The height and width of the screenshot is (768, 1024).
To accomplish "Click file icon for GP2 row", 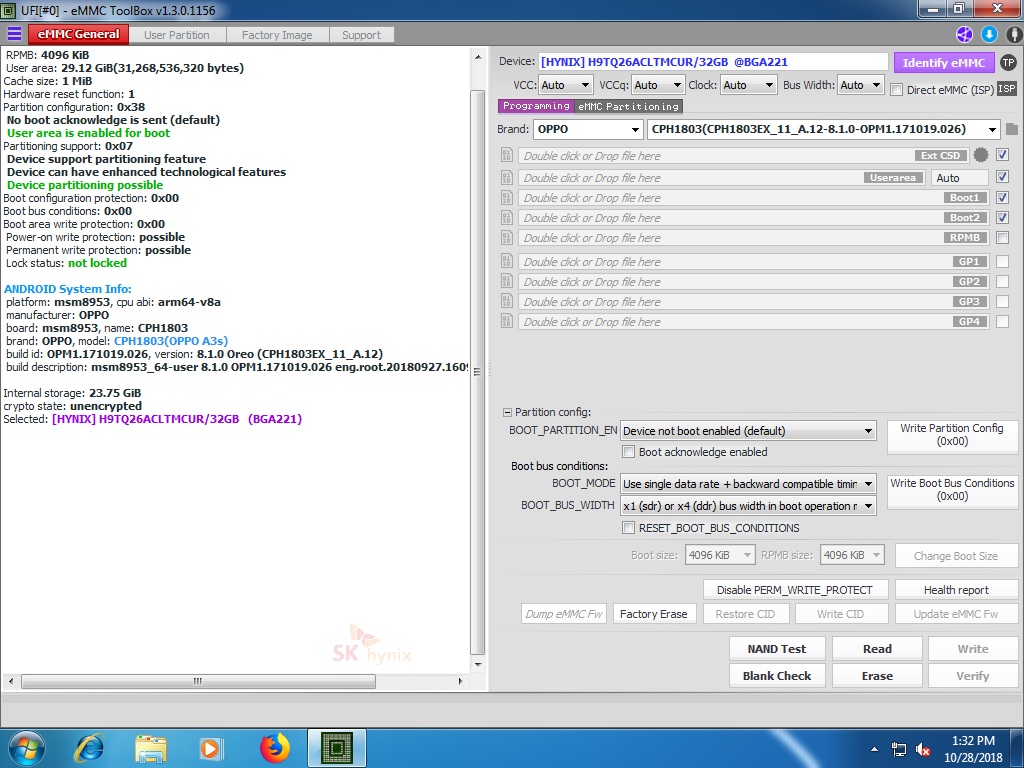I will (x=507, y=281).
